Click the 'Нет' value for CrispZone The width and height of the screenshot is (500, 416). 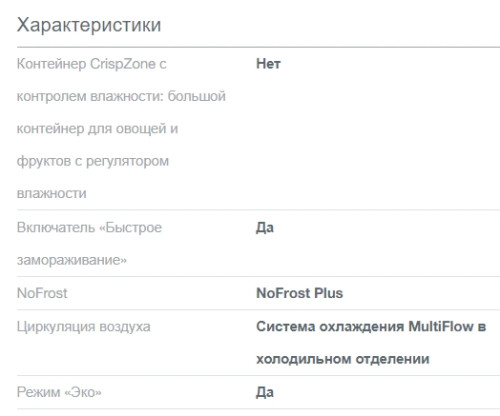click(268, 64)
